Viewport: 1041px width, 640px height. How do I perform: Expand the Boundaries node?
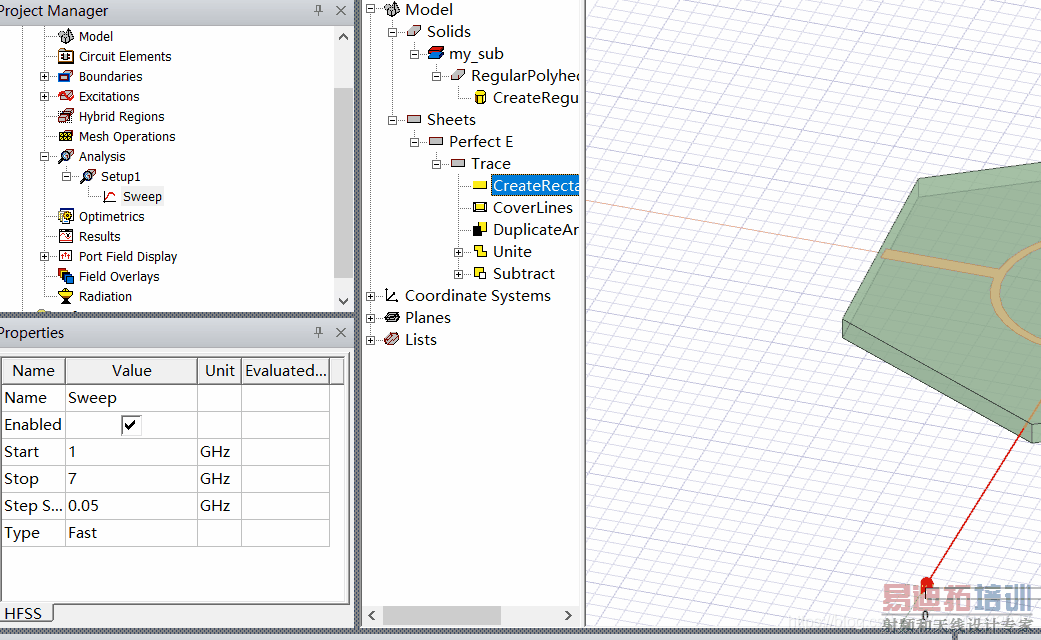[x=44, y=76]
